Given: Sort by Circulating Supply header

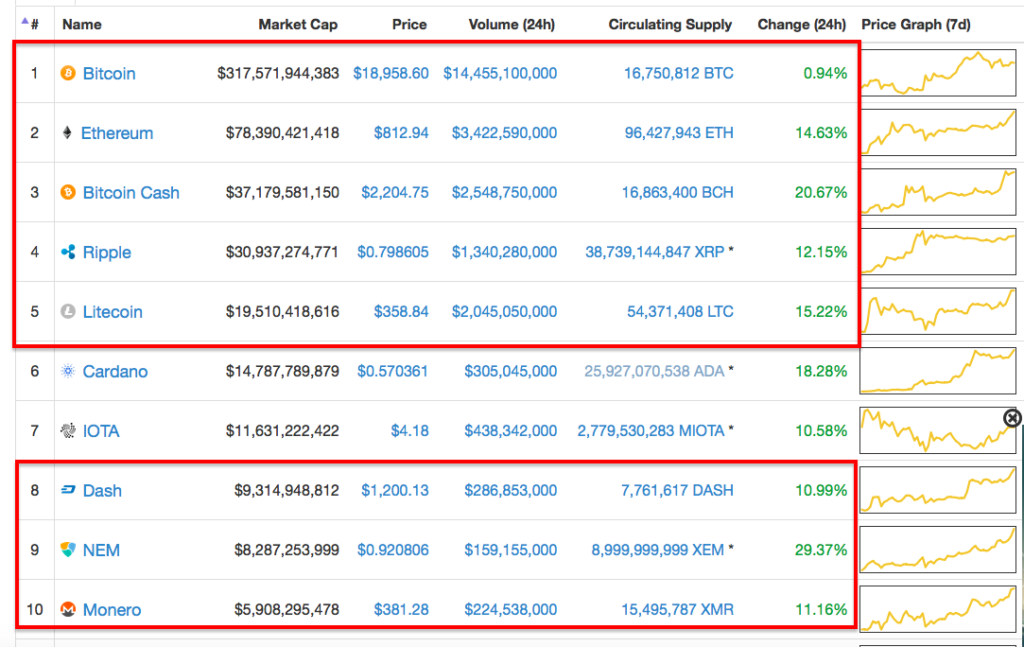Looking at the screenshot, I should 670,24.
